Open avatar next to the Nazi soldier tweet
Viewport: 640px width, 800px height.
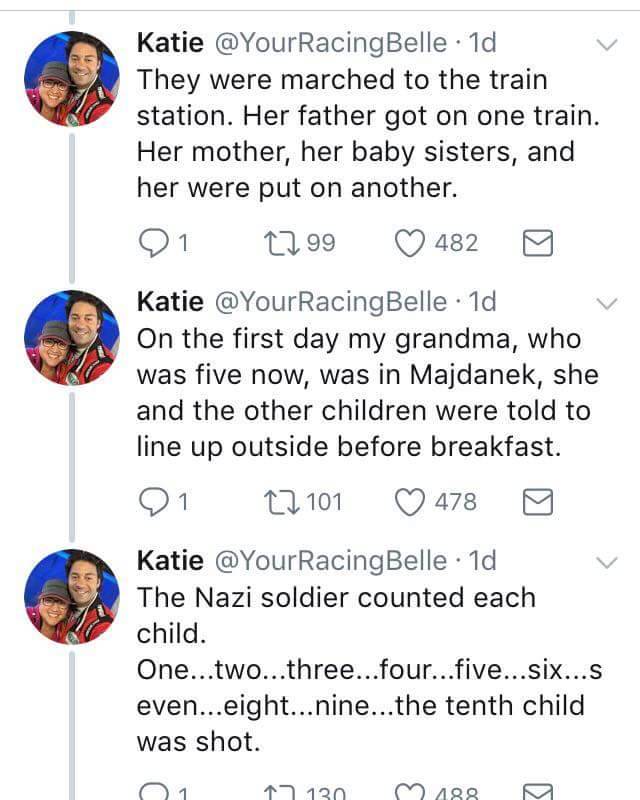[x=71, y=596]
